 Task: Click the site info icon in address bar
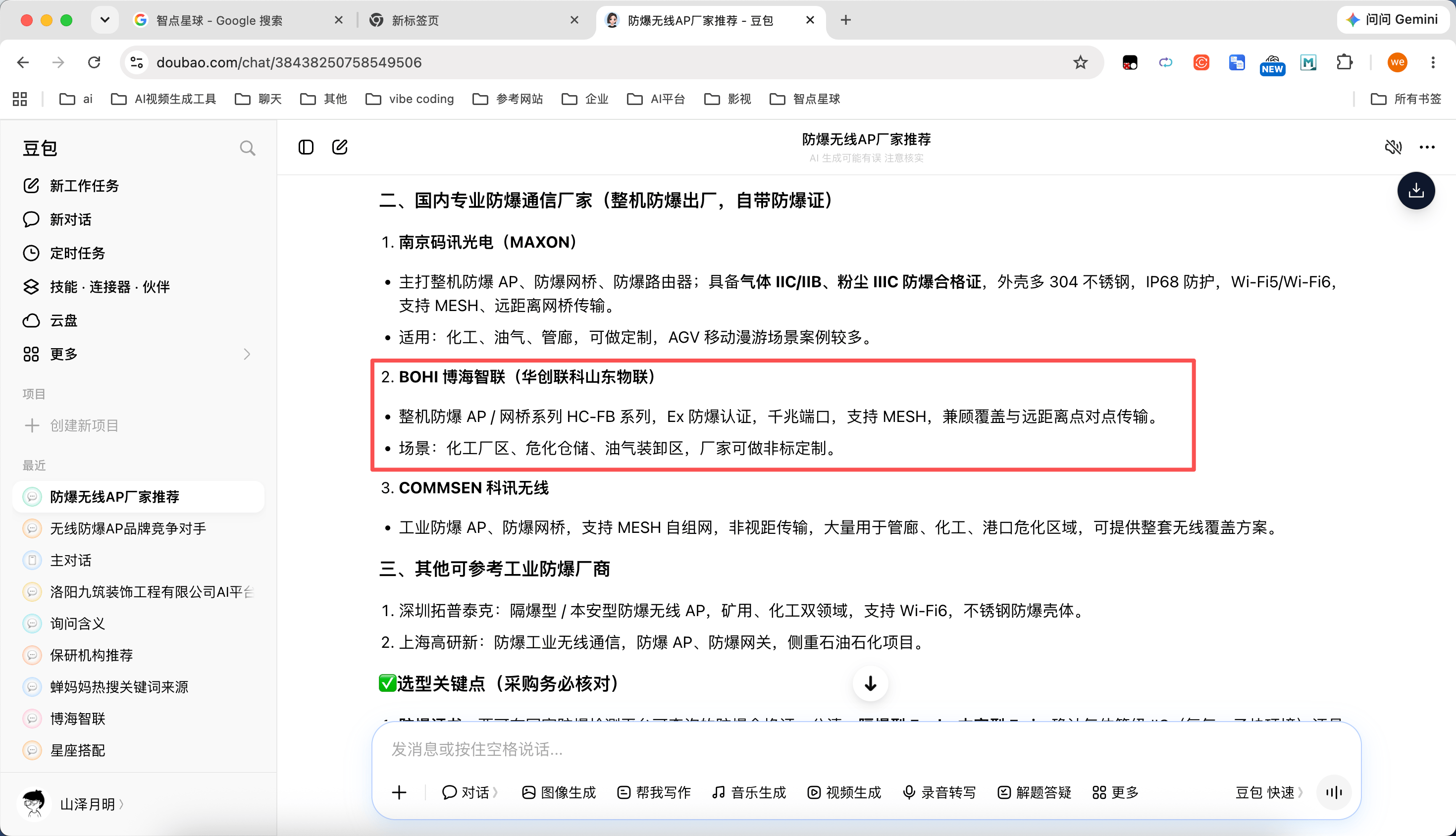(137, 62)
